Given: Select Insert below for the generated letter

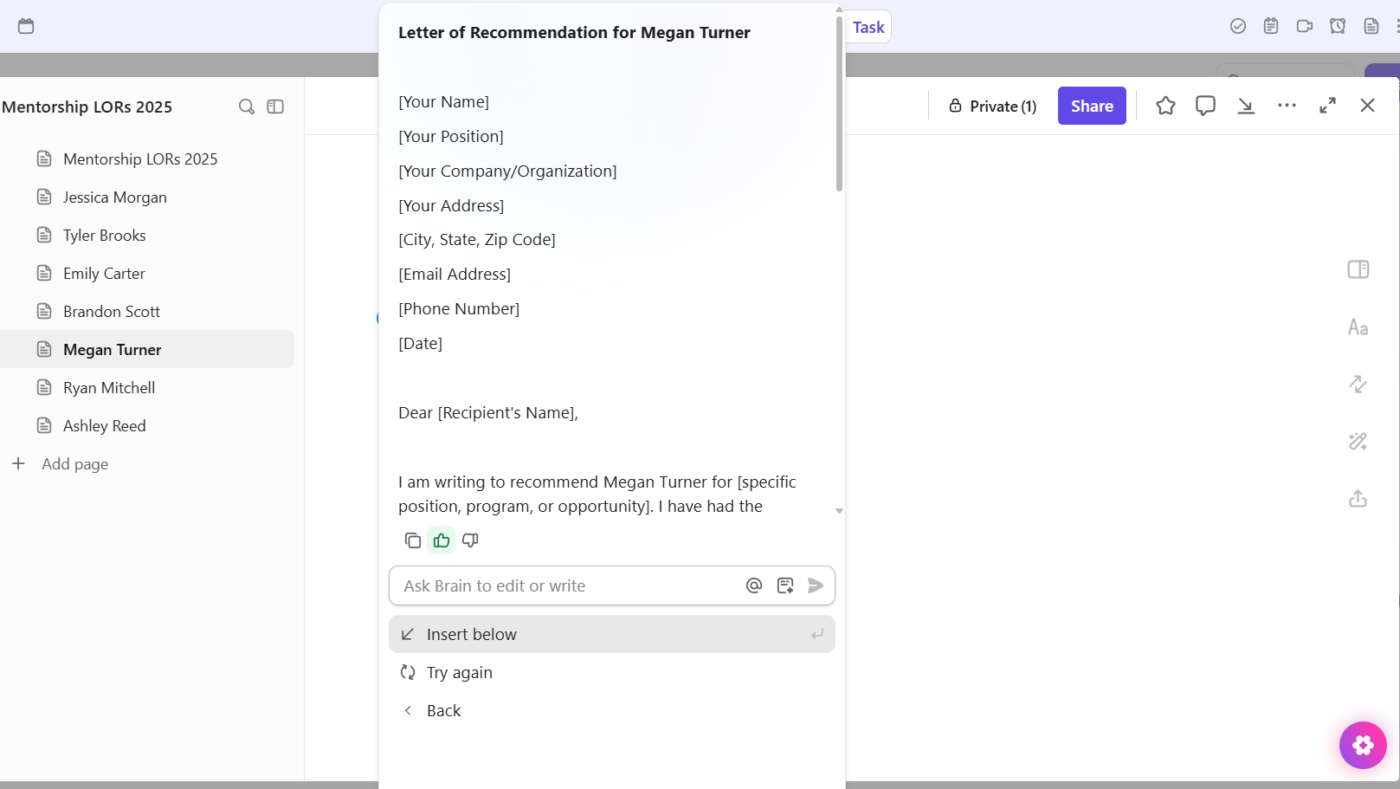Looking at the screenshot, I should [471, 634].
